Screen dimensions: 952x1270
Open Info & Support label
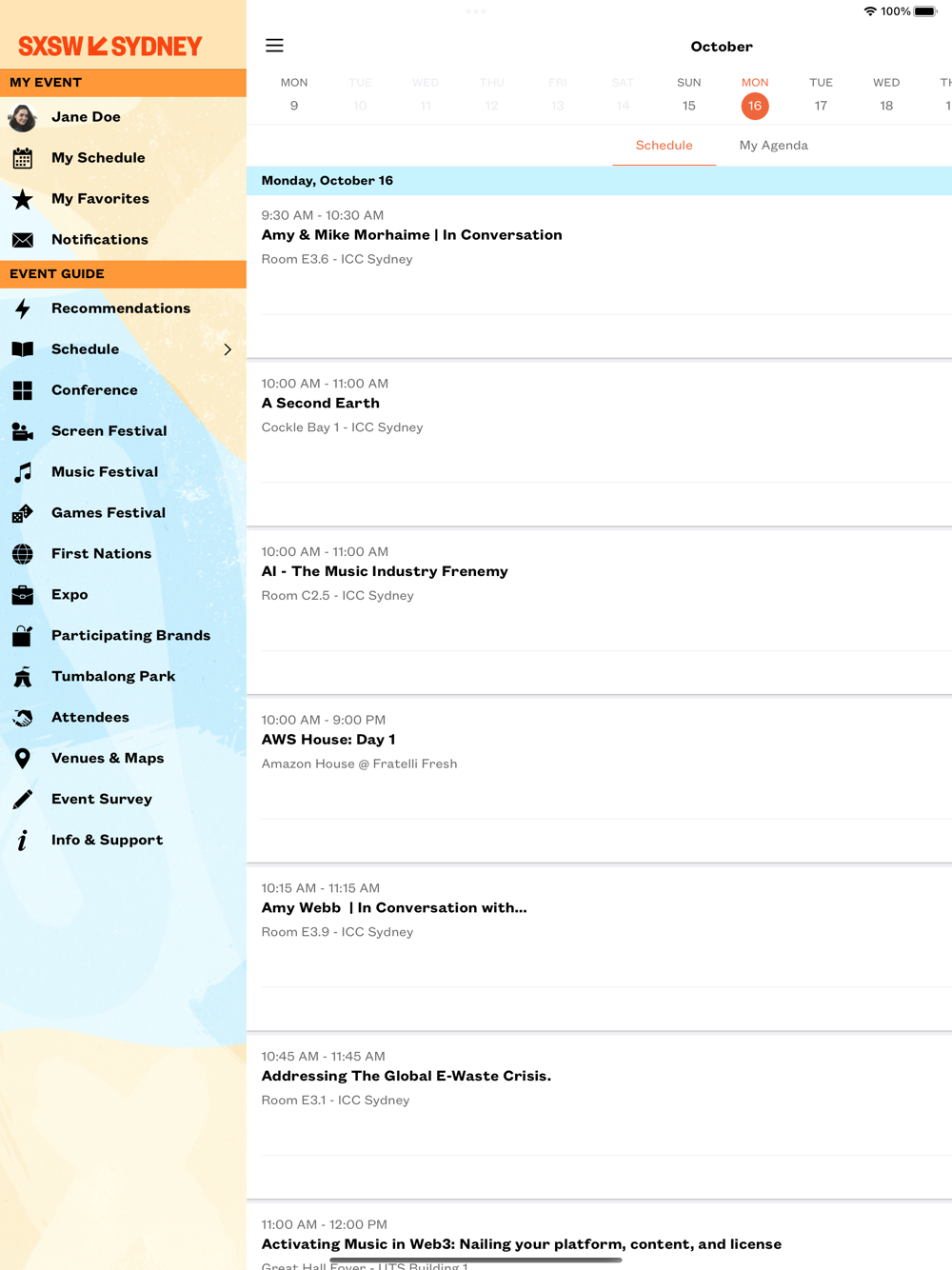pos(107,841)
